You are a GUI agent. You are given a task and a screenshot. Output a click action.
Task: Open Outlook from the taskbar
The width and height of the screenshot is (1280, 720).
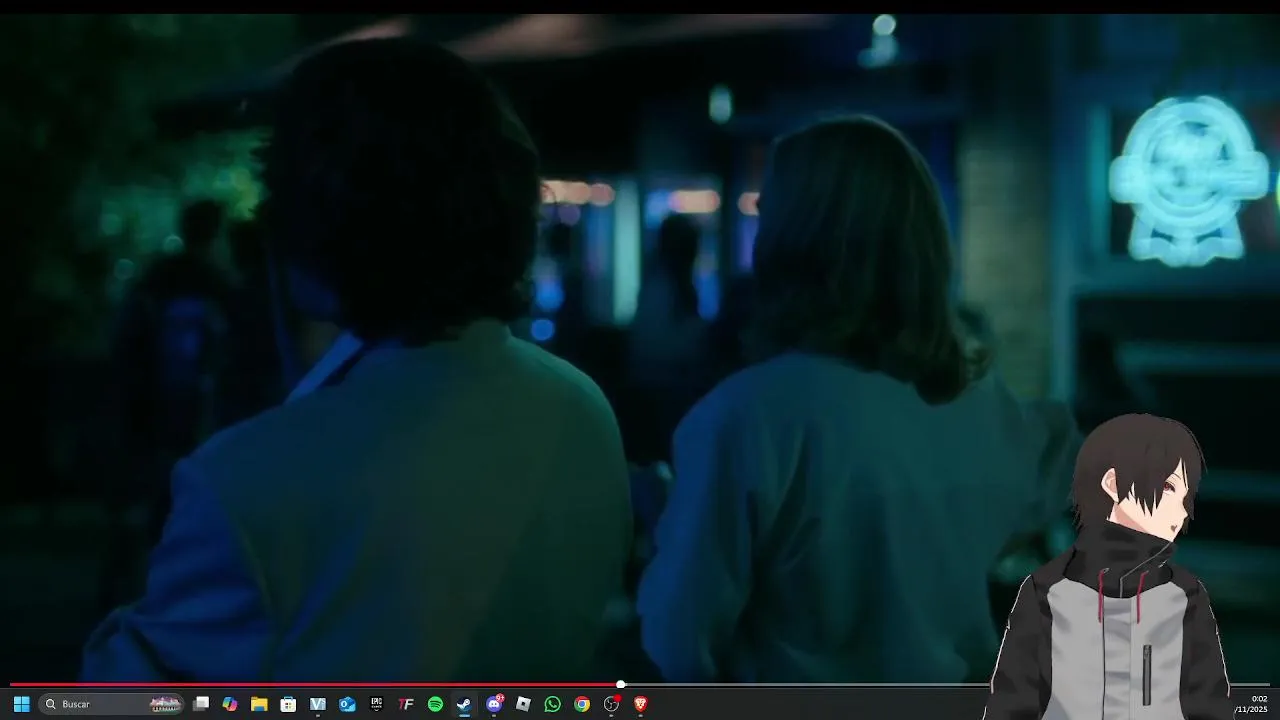347,704
